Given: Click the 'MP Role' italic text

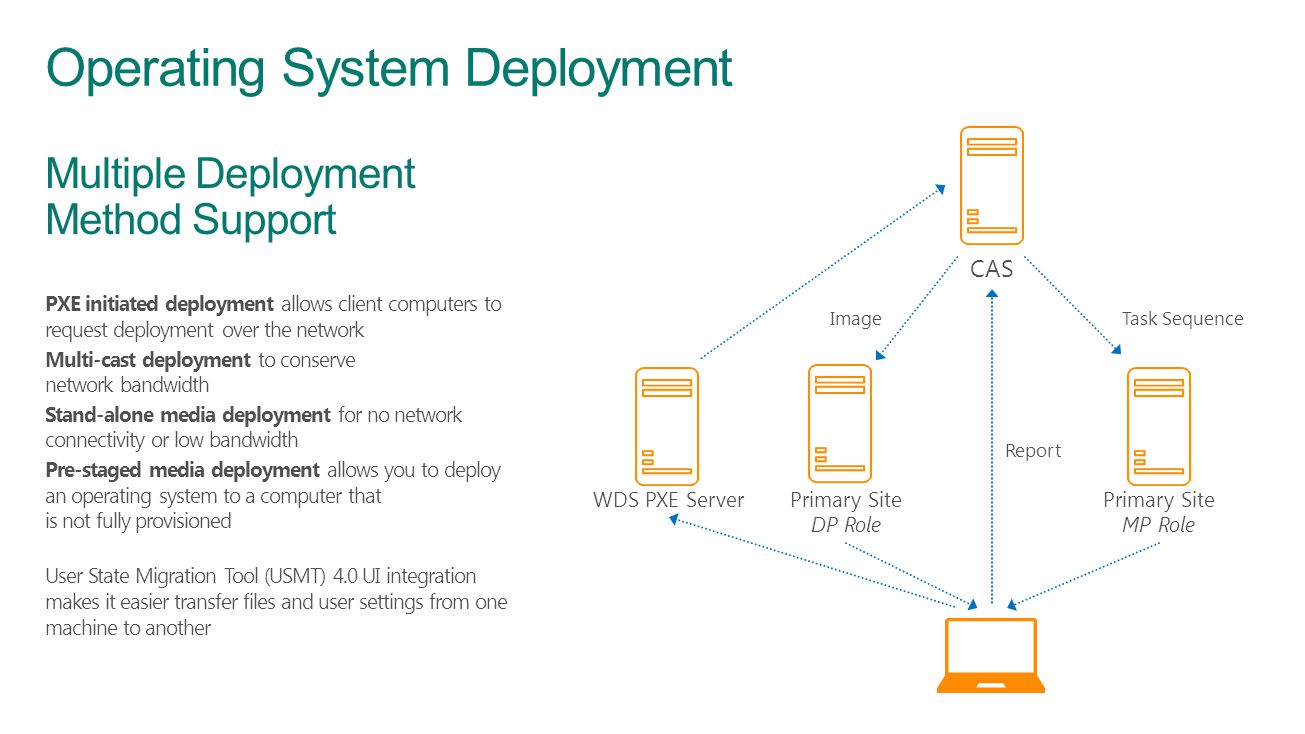Looking at the screenshot, I should tap(1158, 525).
